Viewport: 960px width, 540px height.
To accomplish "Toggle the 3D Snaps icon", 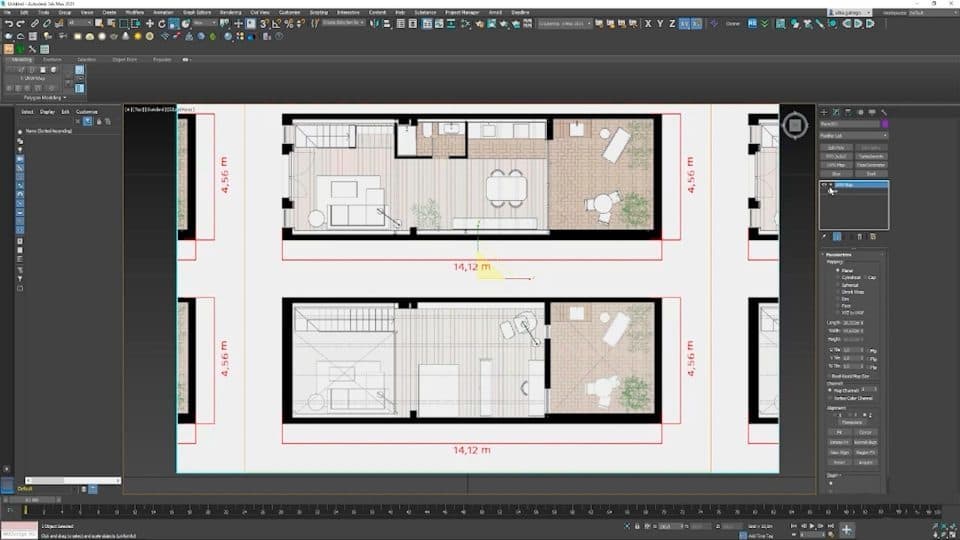I will click(x=264, y=24).
